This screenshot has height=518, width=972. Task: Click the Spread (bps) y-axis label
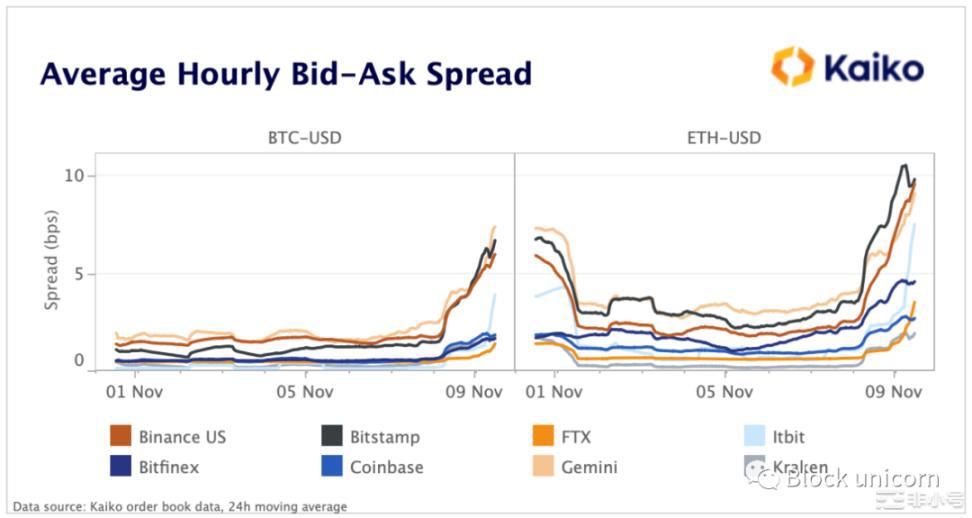pyautogui.click(x=52, y=260)
